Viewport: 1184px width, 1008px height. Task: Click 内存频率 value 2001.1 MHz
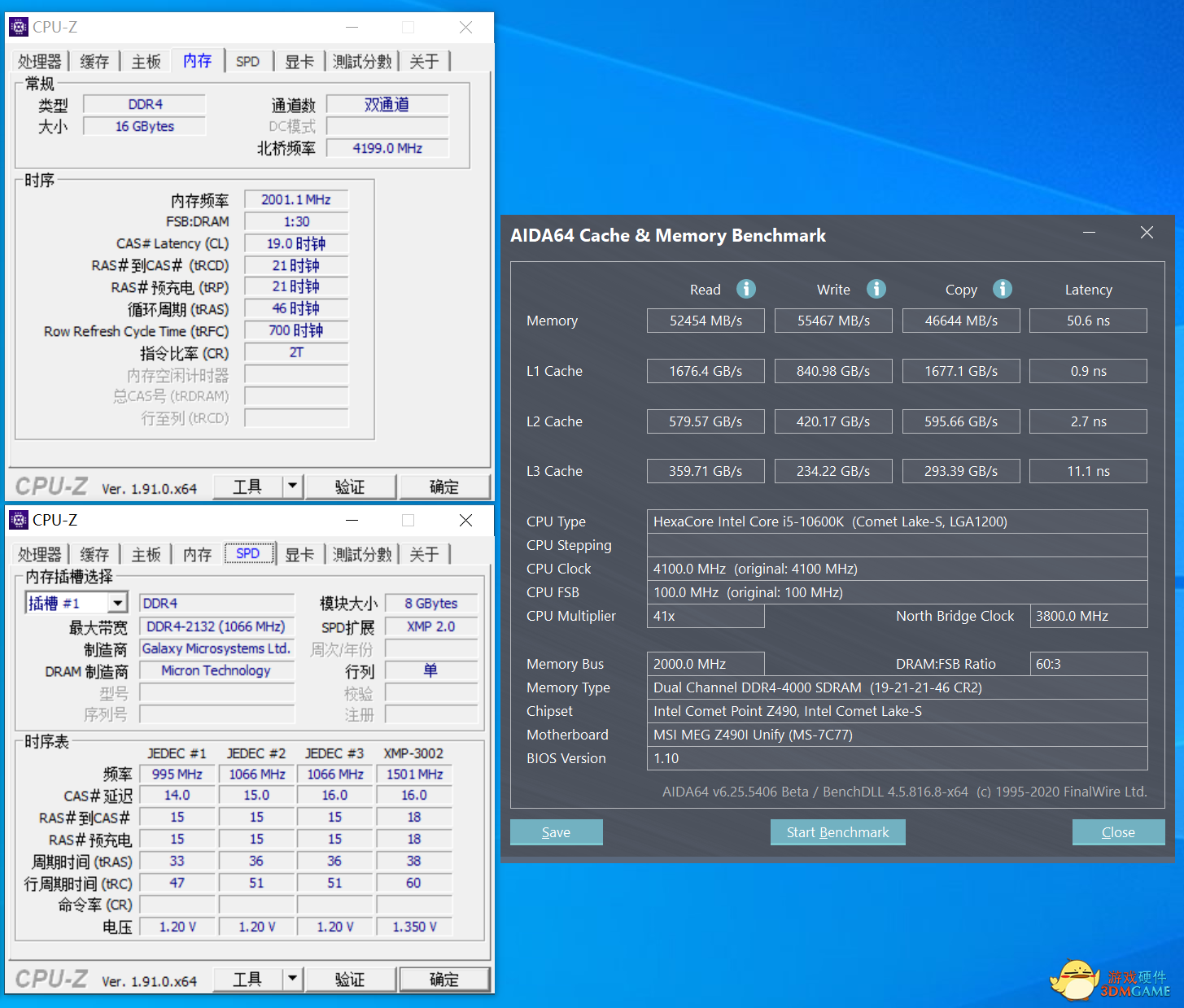click(x=296, y=199)
